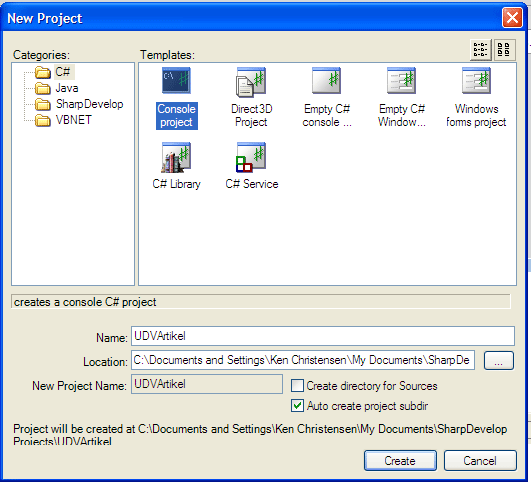Click the Cancel button

(x=480, y=461)
